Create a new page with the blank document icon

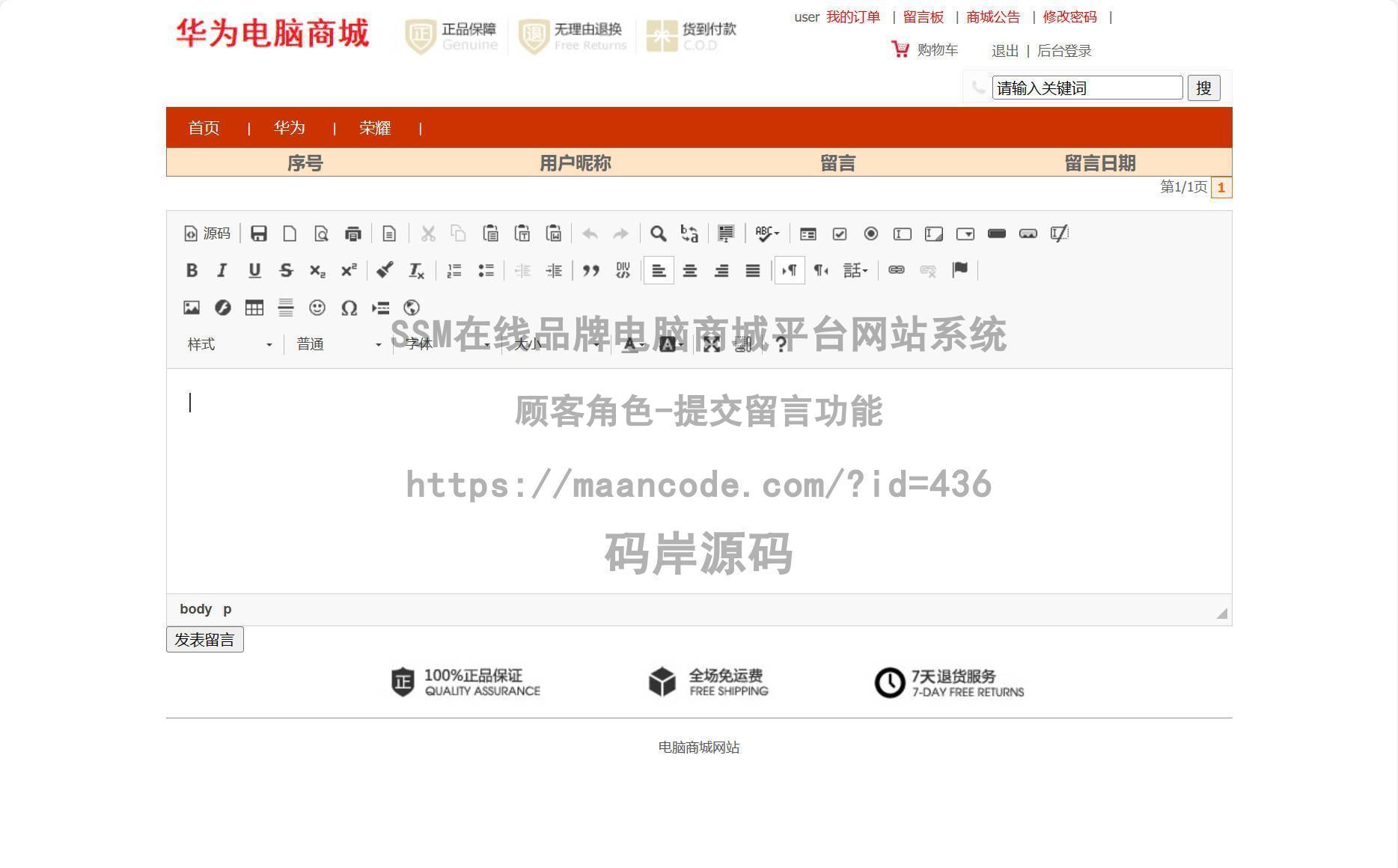tap(290, 233)
